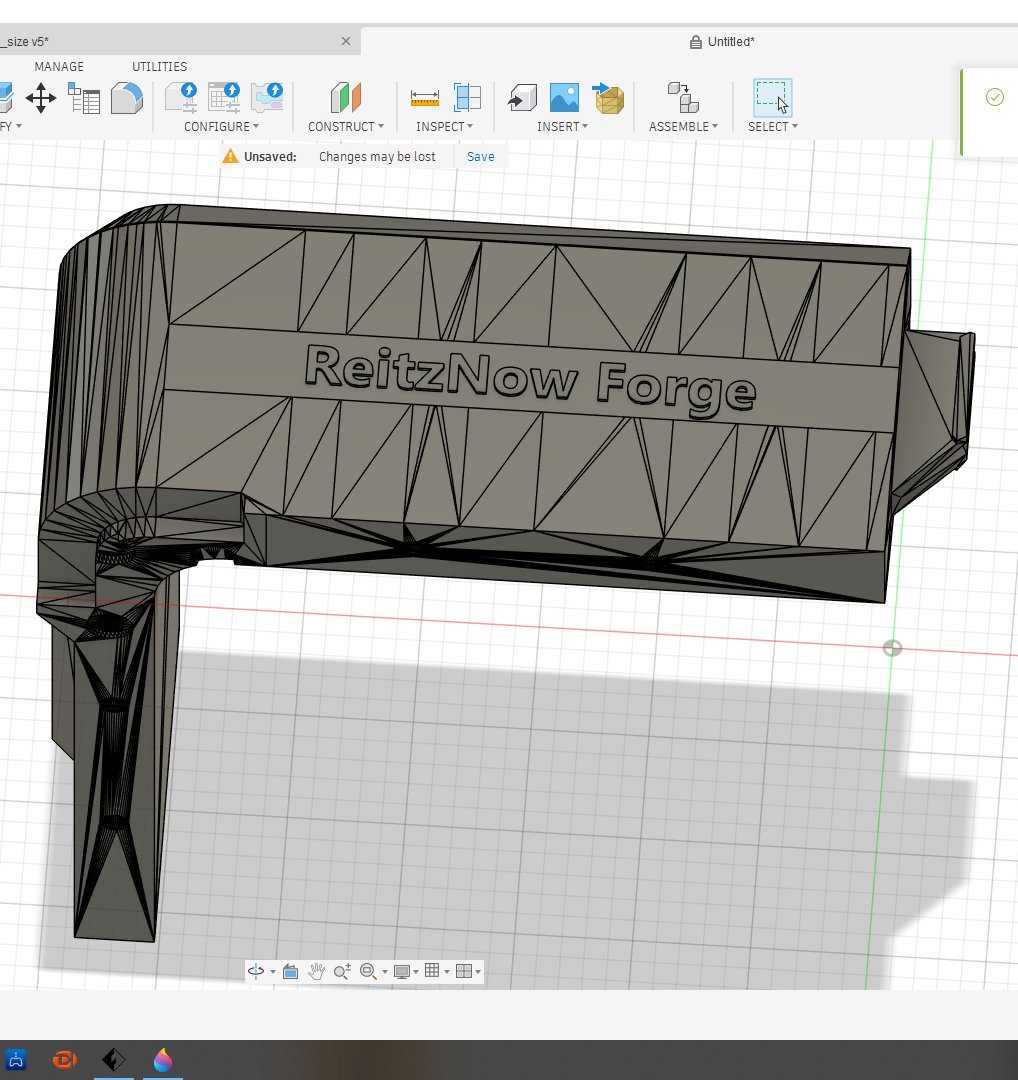The height and width of the screenshot is (1080, 1018).
Task: Choose the Insert Canvas image icon
Action: click(x=564, y=98)
